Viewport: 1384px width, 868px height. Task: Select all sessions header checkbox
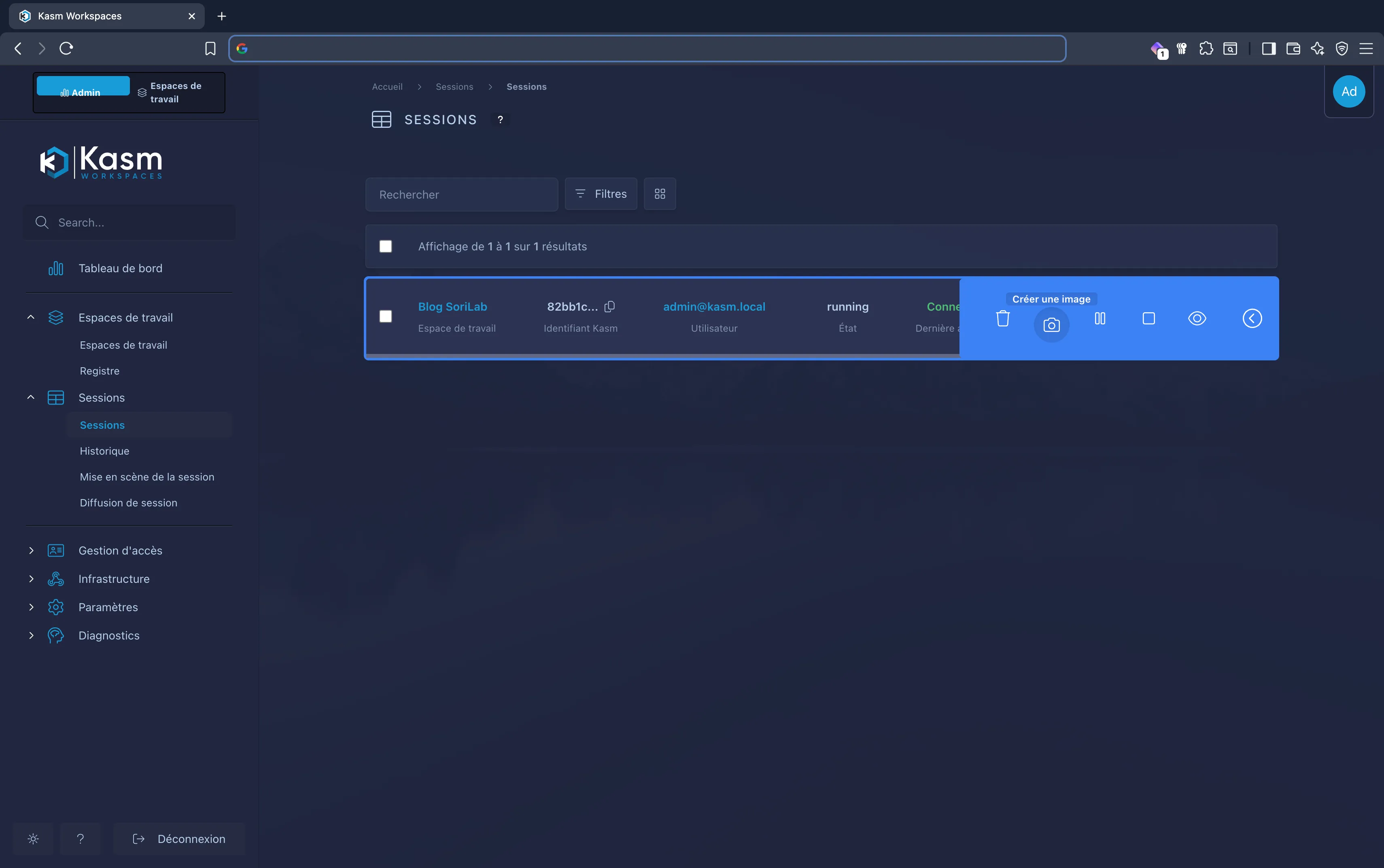(x=386, y=246)
